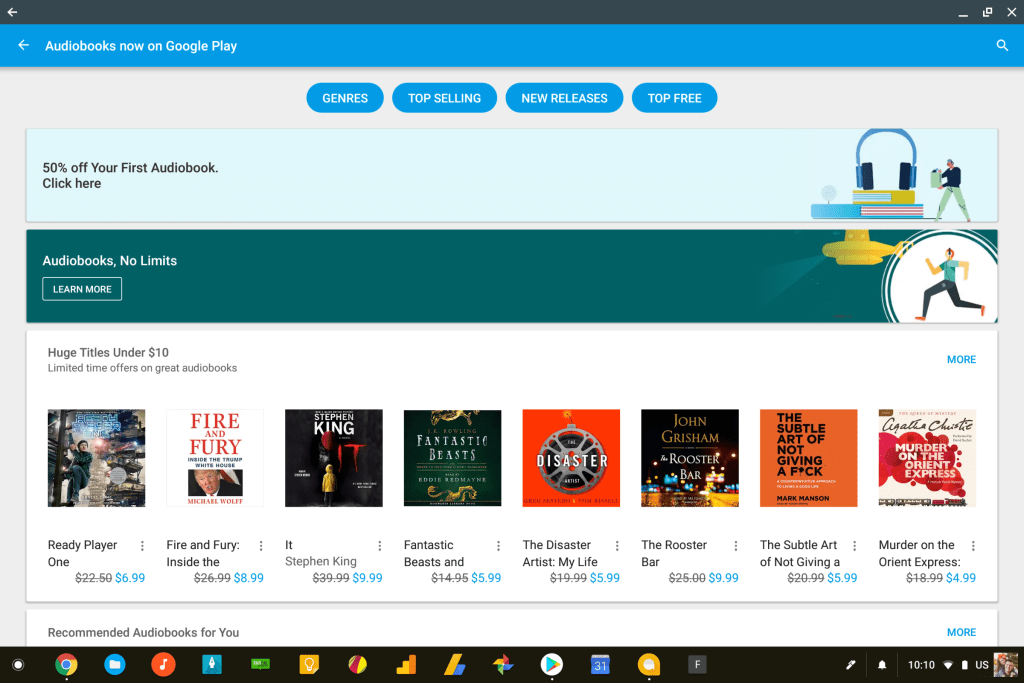This screenshot has height=683, width=1024.
Task: Open options menu for Fire and Fury
Action: pos(261,546)
